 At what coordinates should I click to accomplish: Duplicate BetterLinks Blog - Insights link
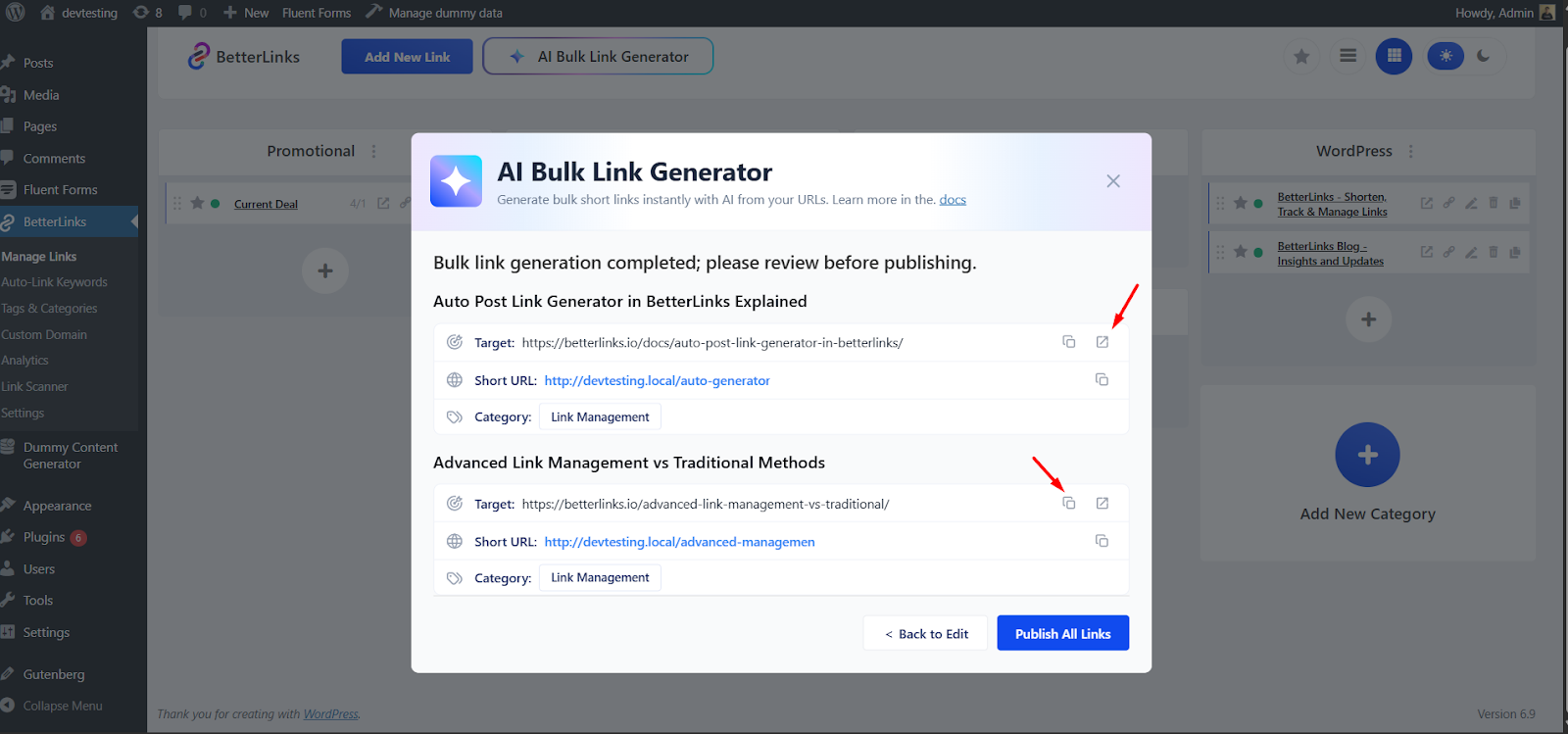coord(1515,252)
